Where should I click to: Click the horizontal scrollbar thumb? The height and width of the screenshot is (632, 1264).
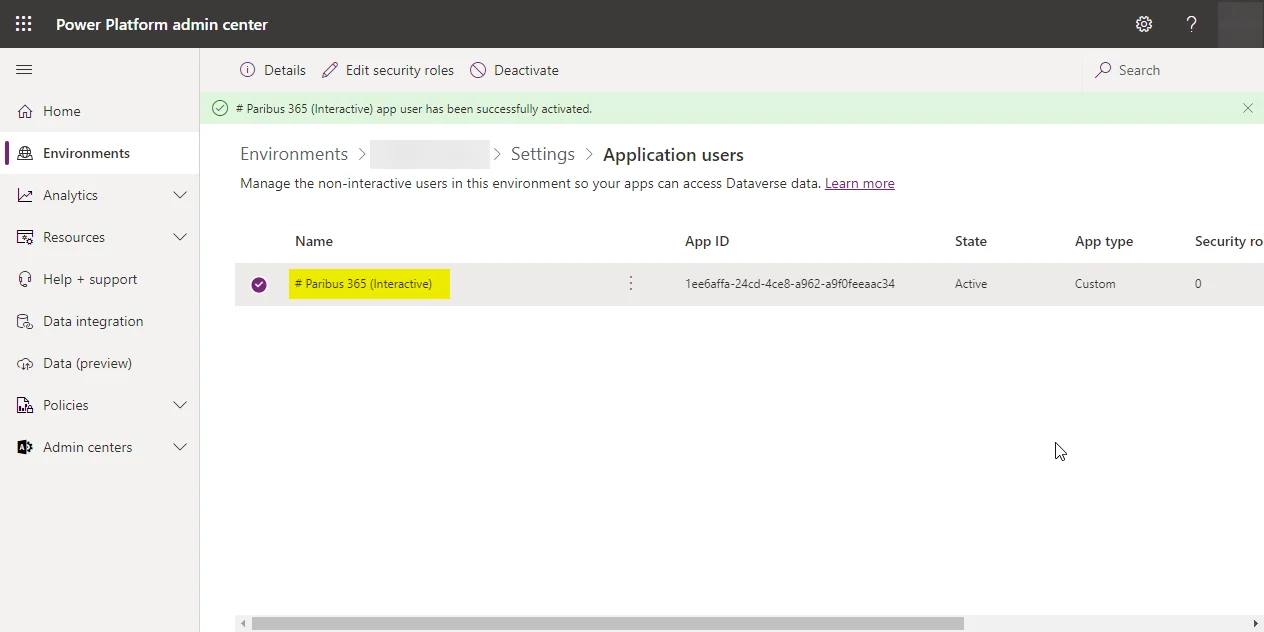pyautogui.click(x=608, y=623)
